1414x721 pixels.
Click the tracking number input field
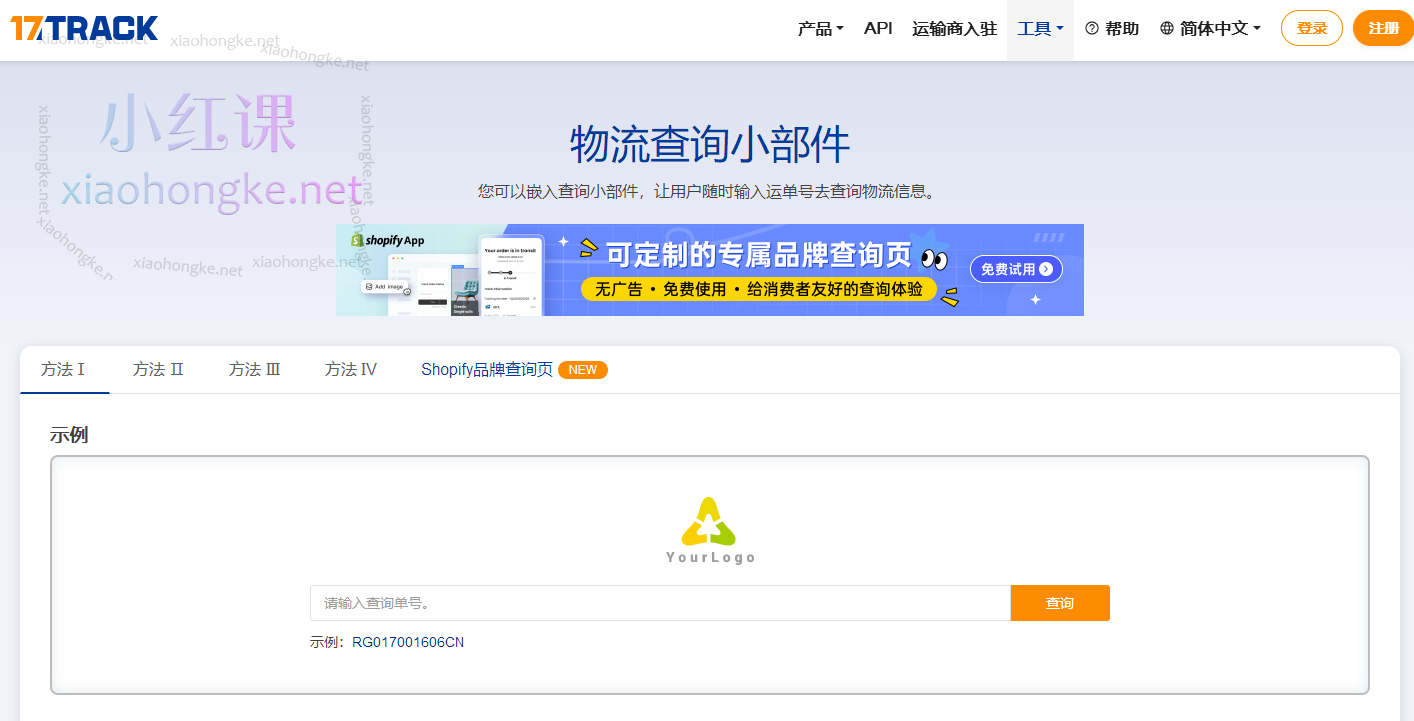pos(660,602)
